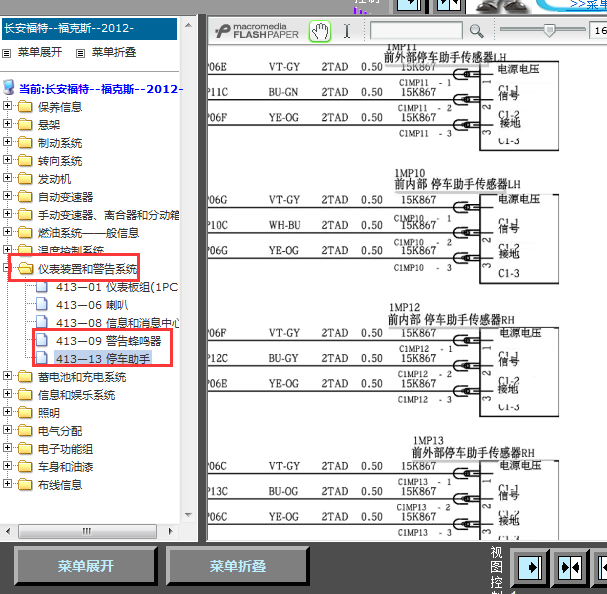Click the folder icon for 布线信息
This screenshot has height=594, width=607.
(x=25, y=484)
